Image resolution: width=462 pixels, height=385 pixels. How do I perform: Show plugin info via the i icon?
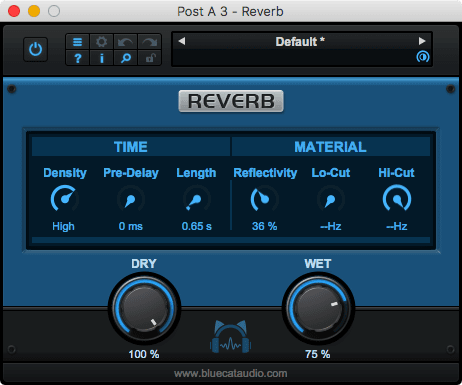[101, 58]
